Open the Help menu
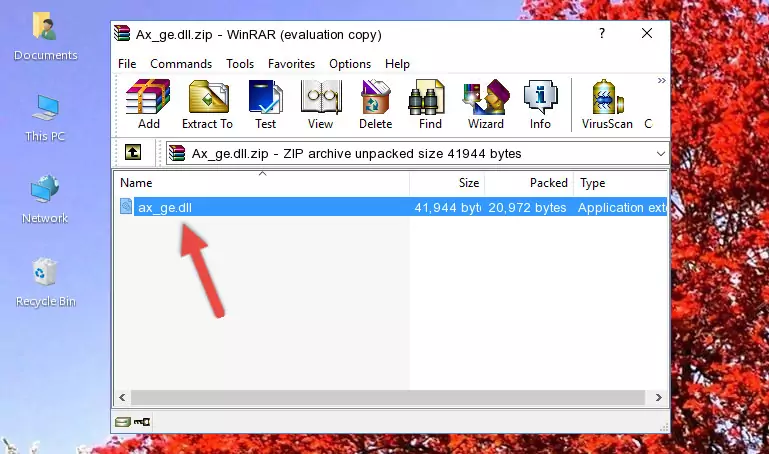Screen dimensions: 769x454 (x=397, y=64)
